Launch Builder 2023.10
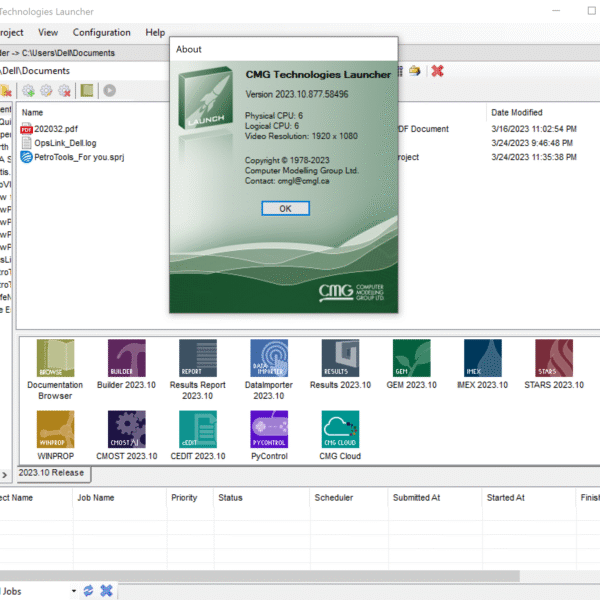The height and width of the screenshot is (600, 600). (x=127, y=358)
